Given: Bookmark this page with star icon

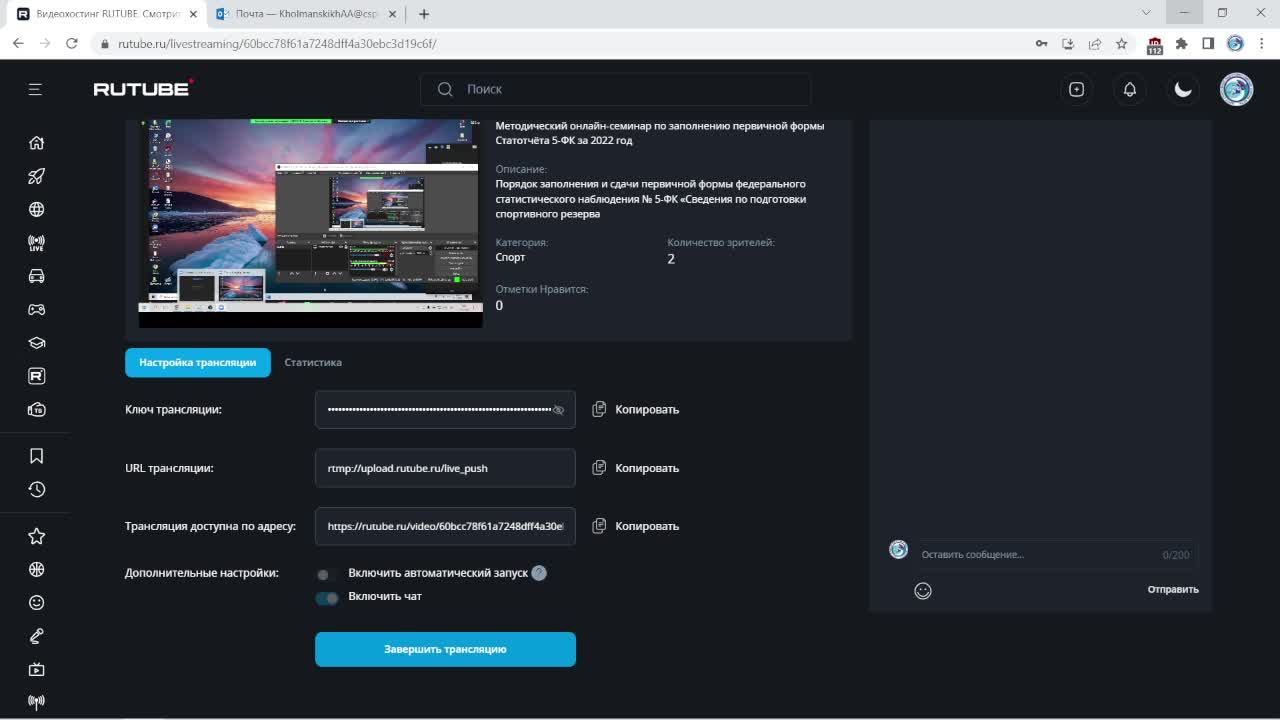Looking at the screenshot, I should point(1122,44).
